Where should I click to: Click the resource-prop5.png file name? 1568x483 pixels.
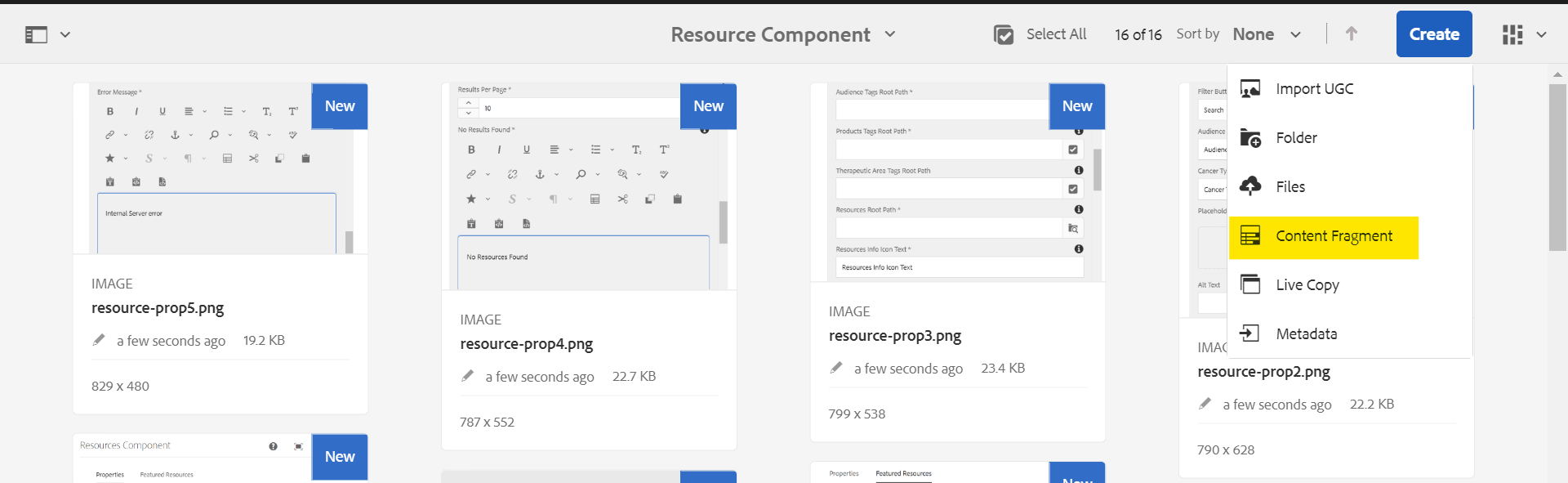pos(158,308)
